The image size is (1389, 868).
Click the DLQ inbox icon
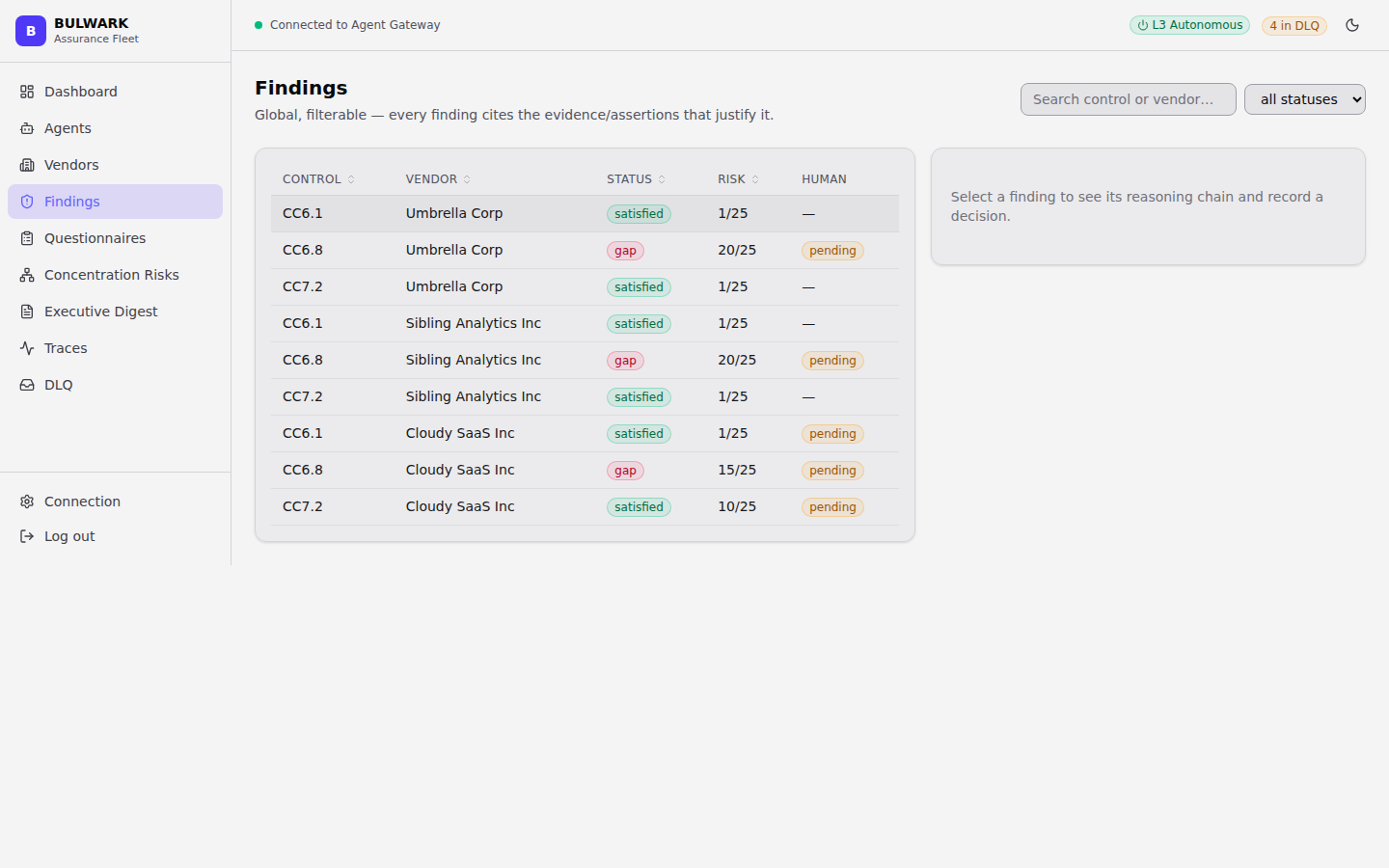[x=27, y=385]
